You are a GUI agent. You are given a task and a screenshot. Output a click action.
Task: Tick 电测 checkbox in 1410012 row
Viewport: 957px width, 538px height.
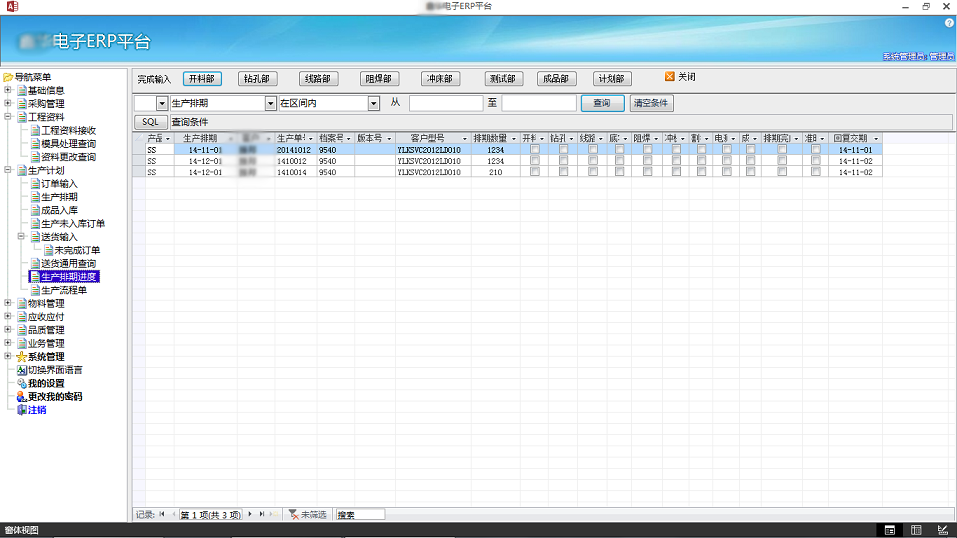pos(726,161)
